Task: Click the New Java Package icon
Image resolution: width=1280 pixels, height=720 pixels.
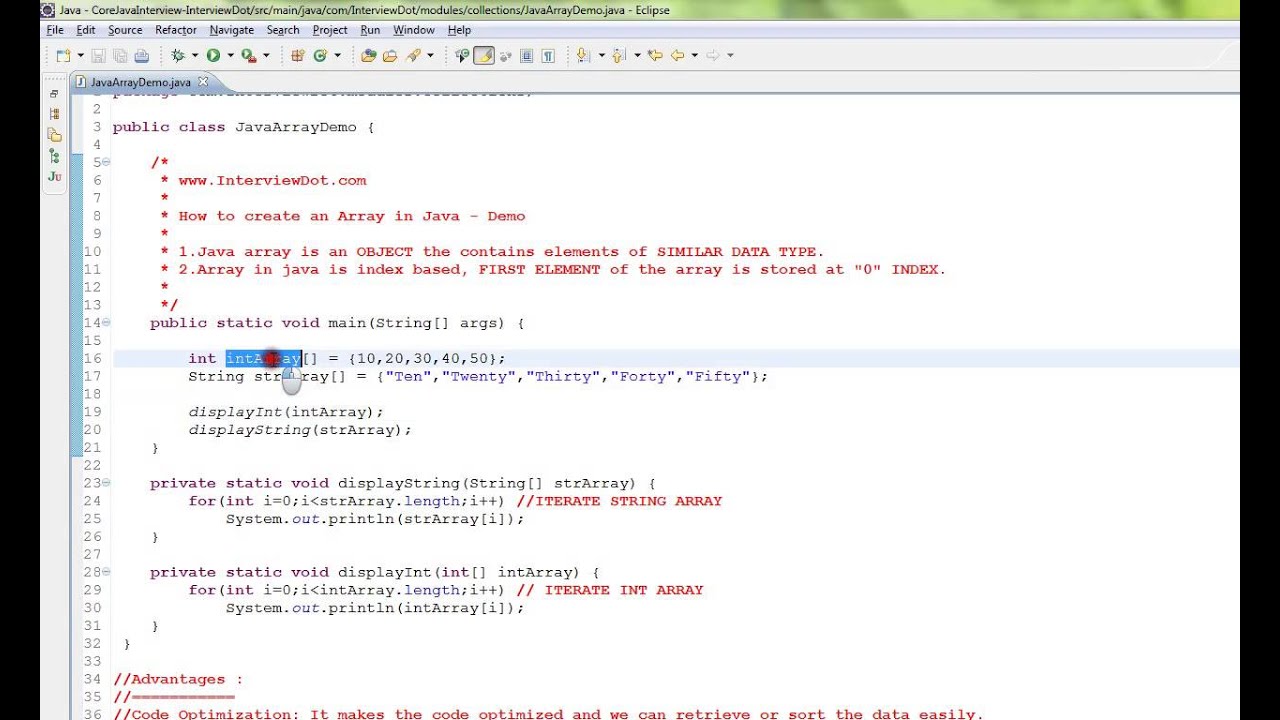Action: click(x=297, y=56)
